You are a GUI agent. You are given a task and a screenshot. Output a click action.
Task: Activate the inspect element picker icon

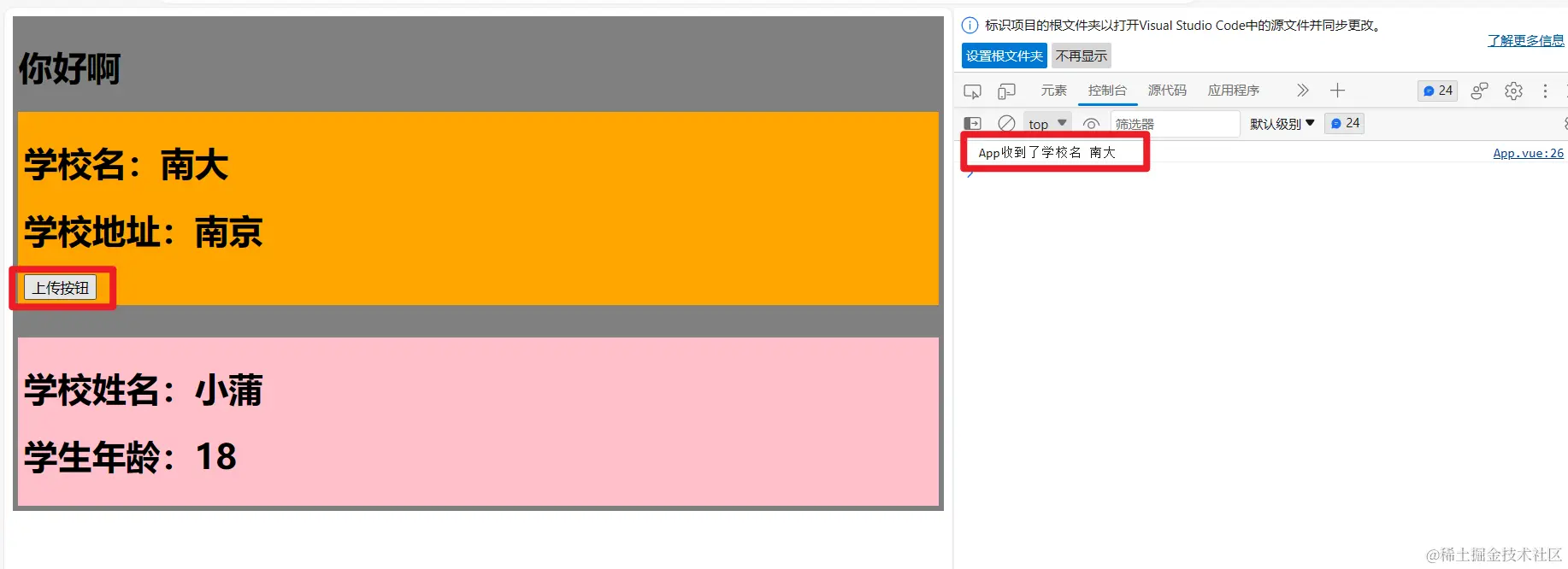(972, 91)
